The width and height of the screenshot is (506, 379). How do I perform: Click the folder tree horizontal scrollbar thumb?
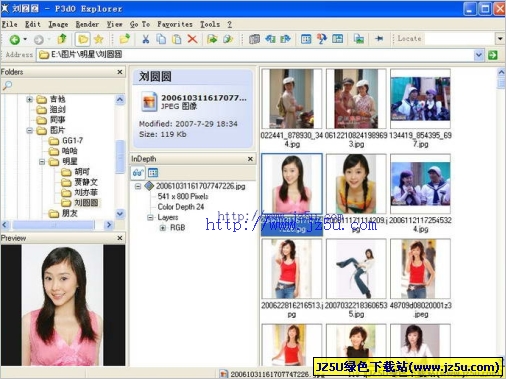coord(53,225)
